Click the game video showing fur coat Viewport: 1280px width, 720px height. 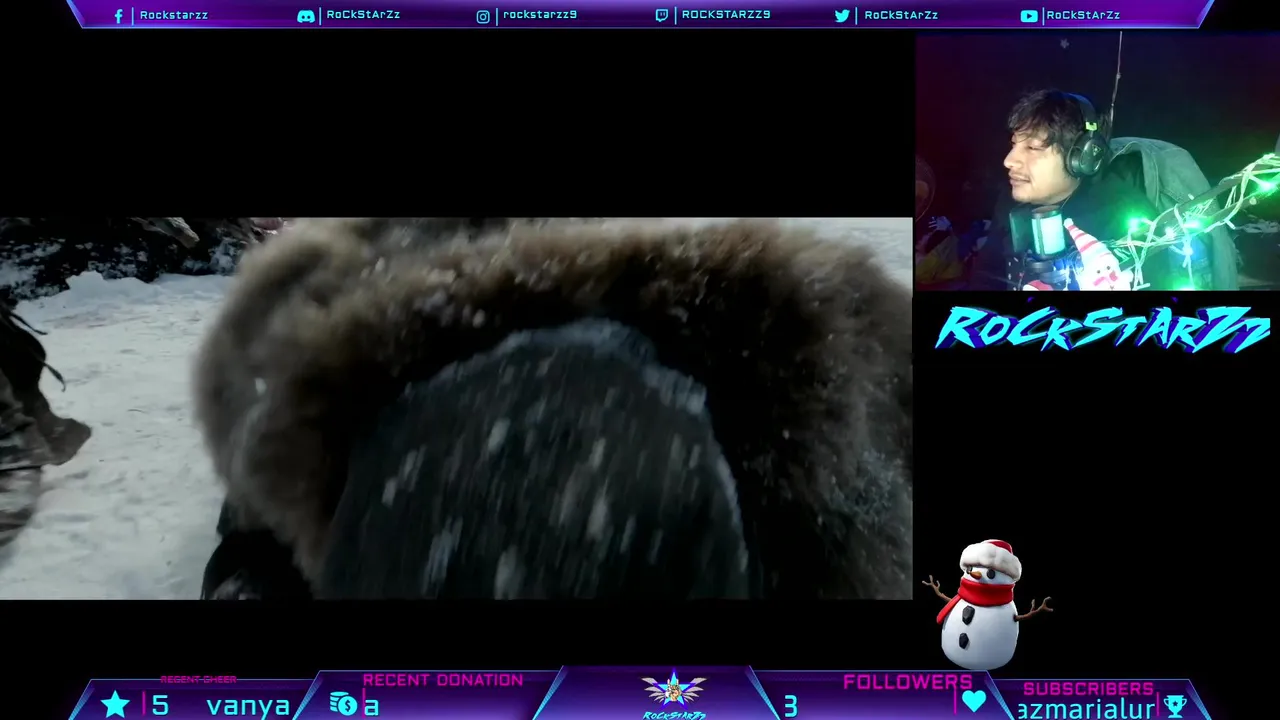(x=456, y=408)
